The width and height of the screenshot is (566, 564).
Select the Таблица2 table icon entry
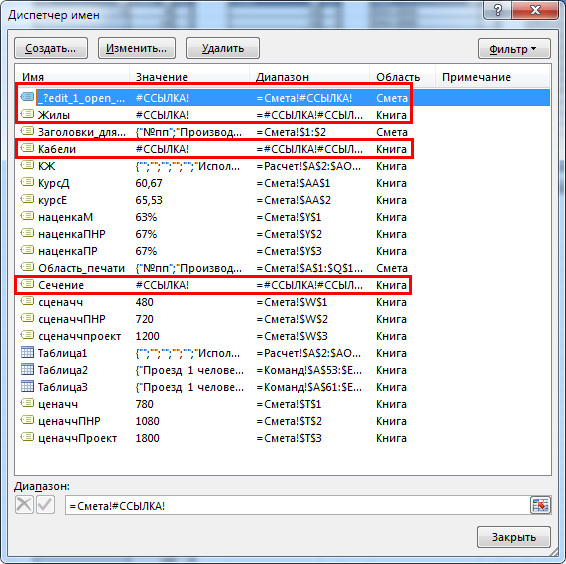click(27, 369)
